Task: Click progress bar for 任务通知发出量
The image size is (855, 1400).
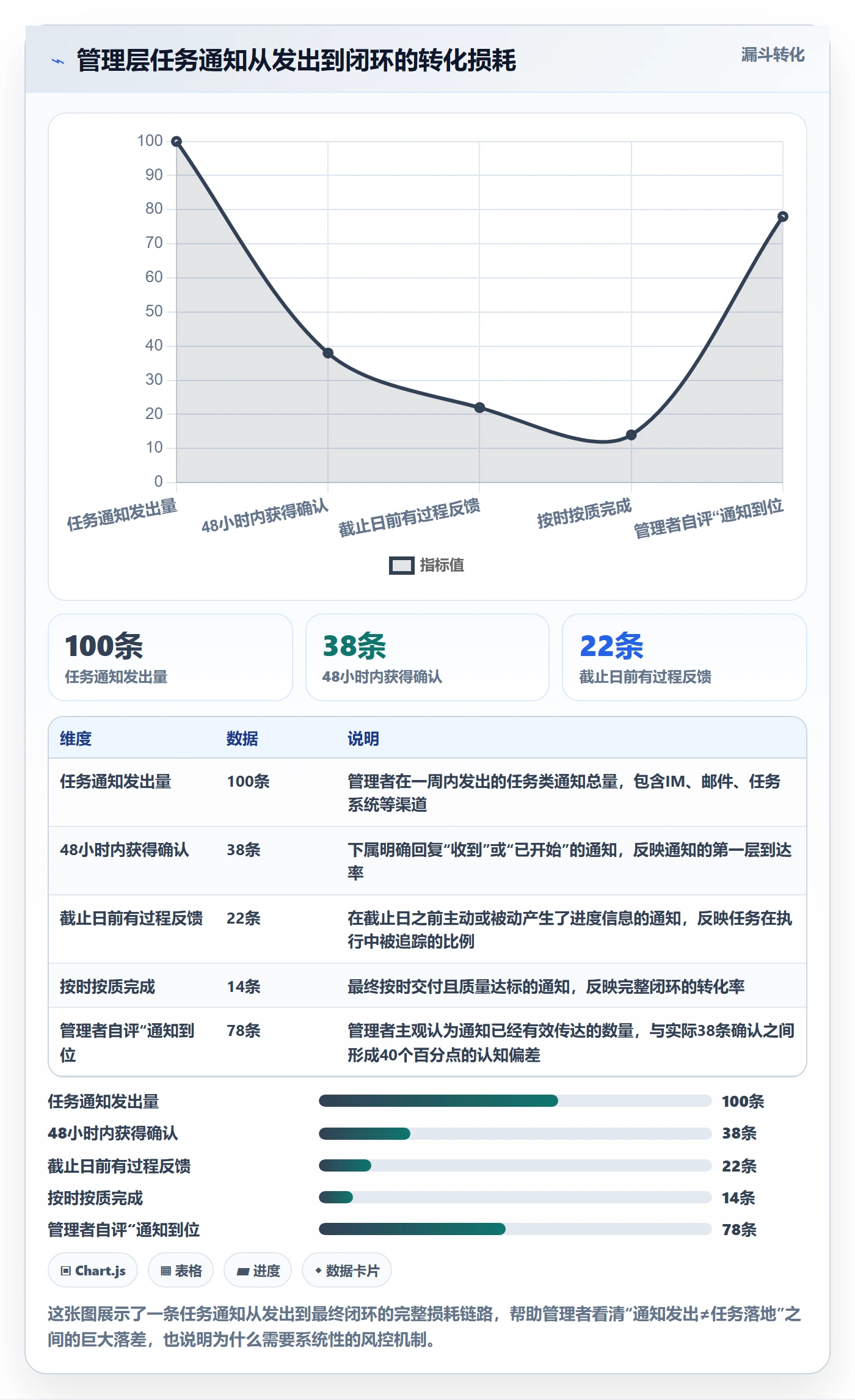Action: click(515, 1101)
